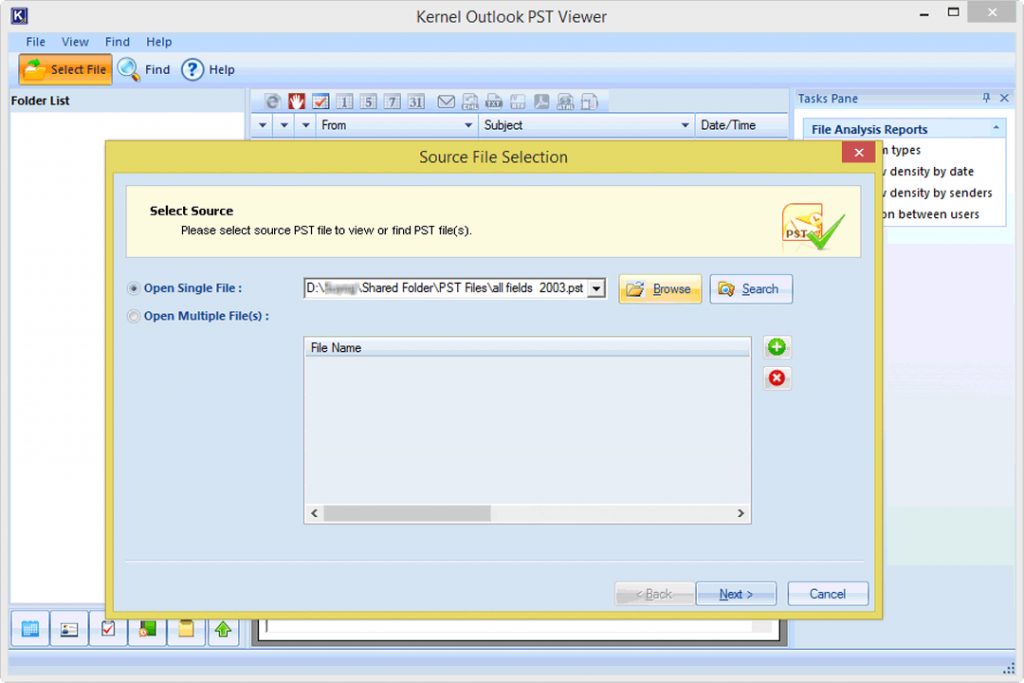Click the green up arrow icon at bottom
The height and width of the screenshot is (683, 1024).
pyautogui.click(x=223, y=629)
